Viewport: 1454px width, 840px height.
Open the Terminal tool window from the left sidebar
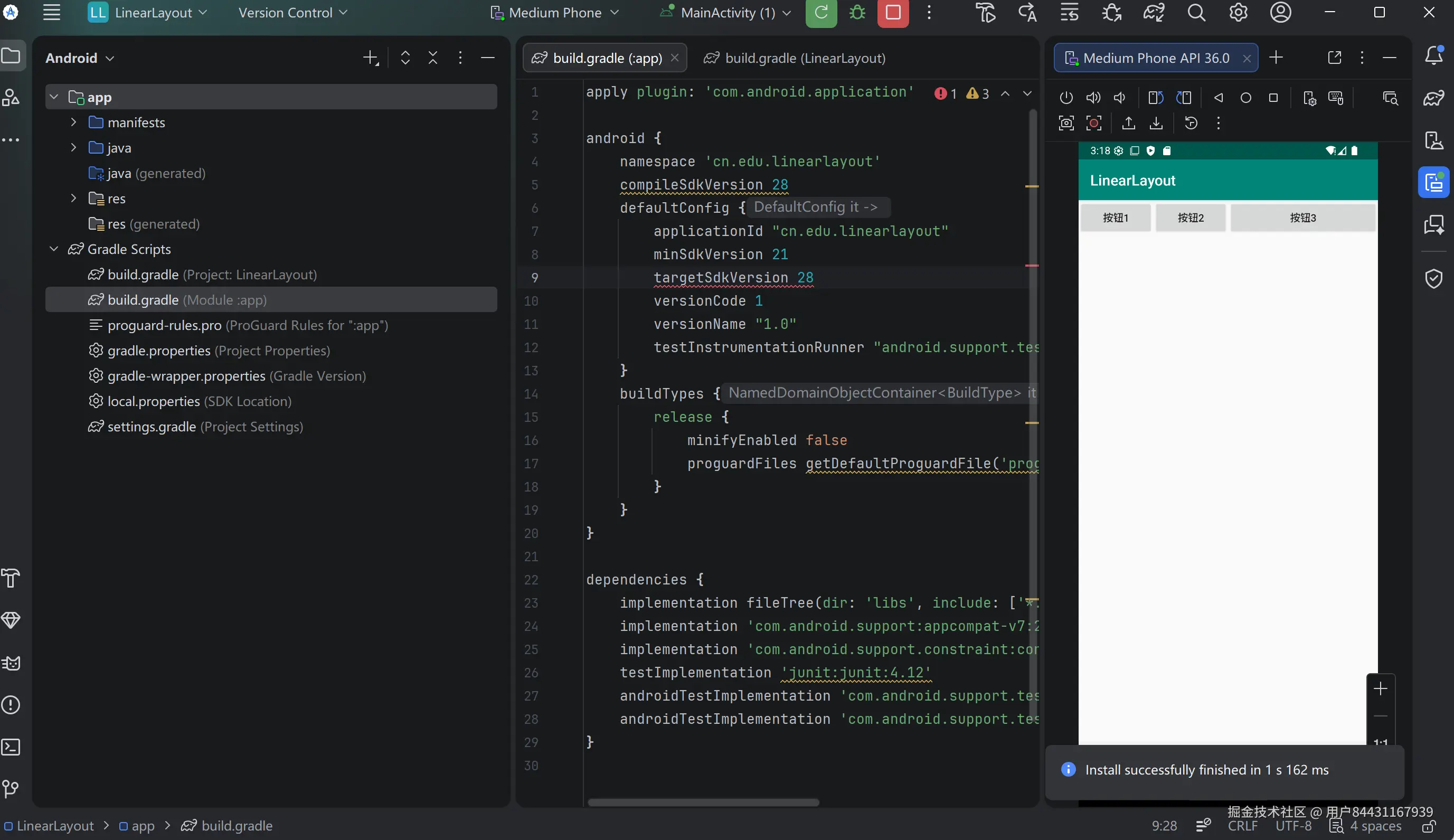coord(11,747)
